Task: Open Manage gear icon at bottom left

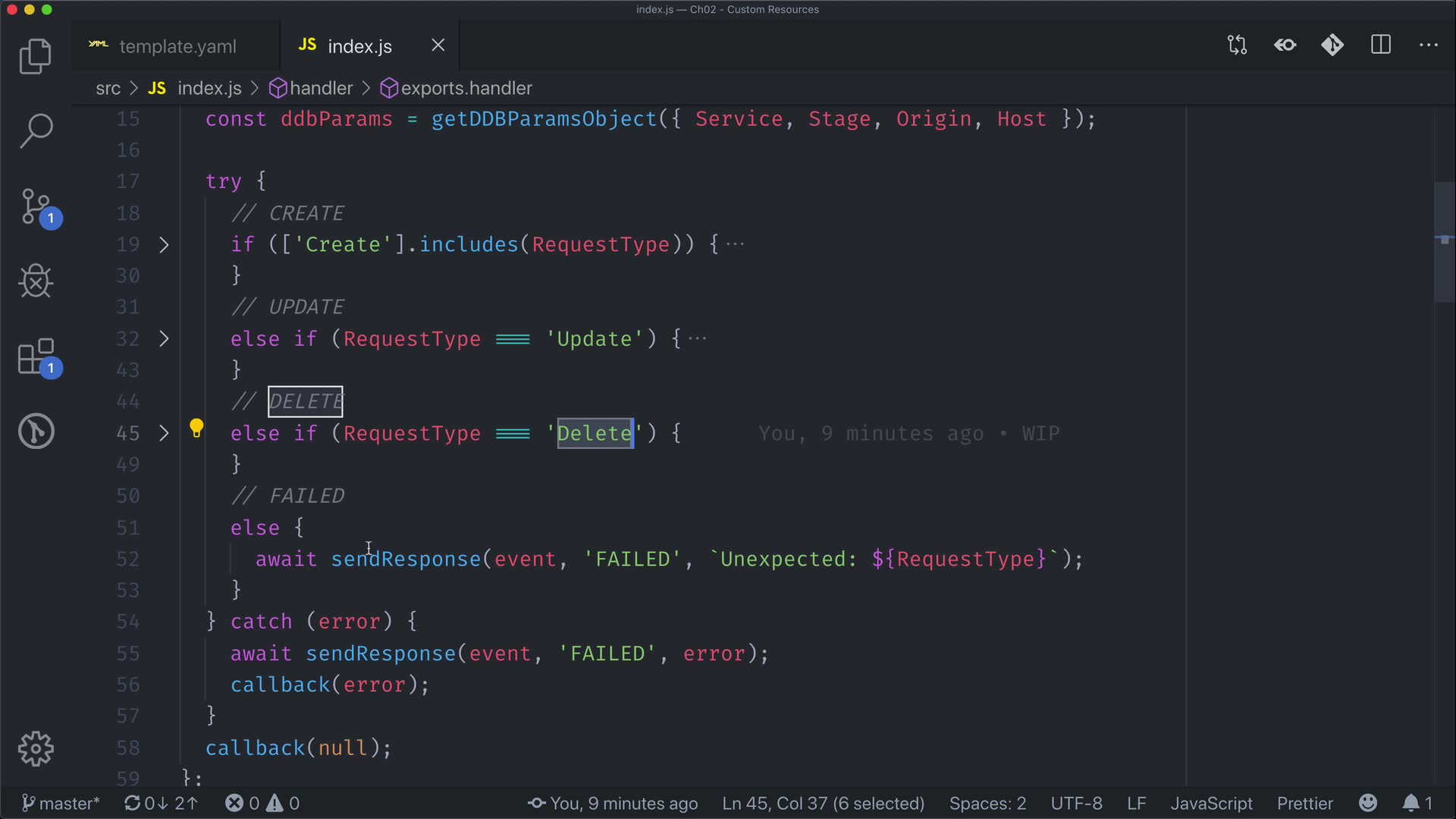Action: tap(36, 749)
